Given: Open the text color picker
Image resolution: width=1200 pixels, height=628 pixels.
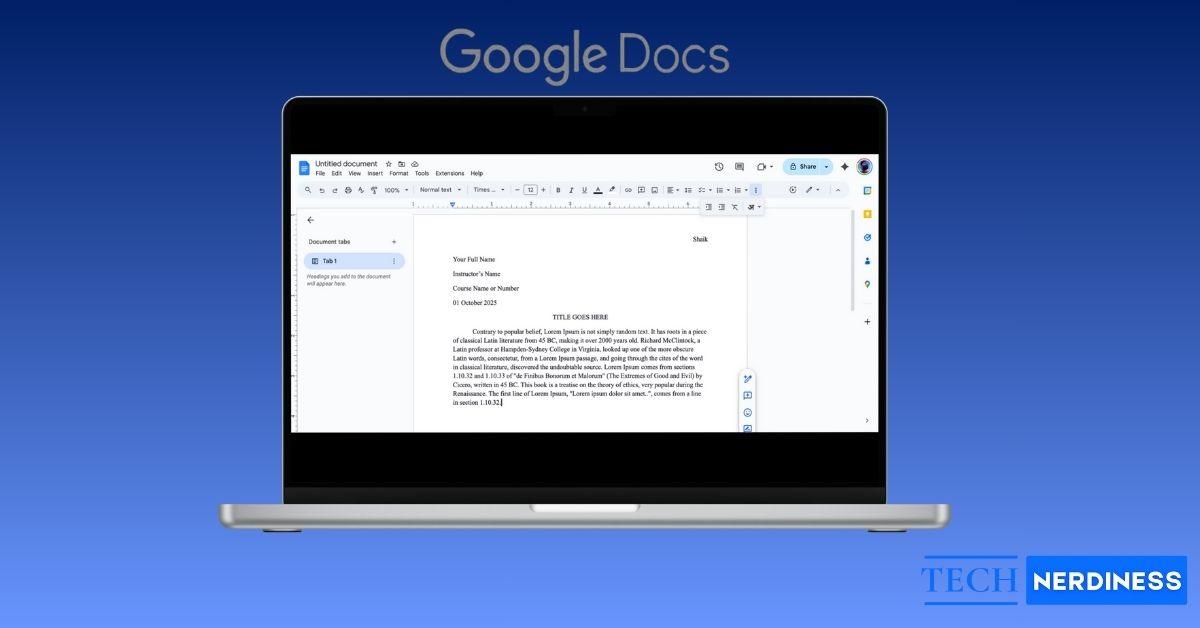Looking at the screenshot, I should 598,190.
